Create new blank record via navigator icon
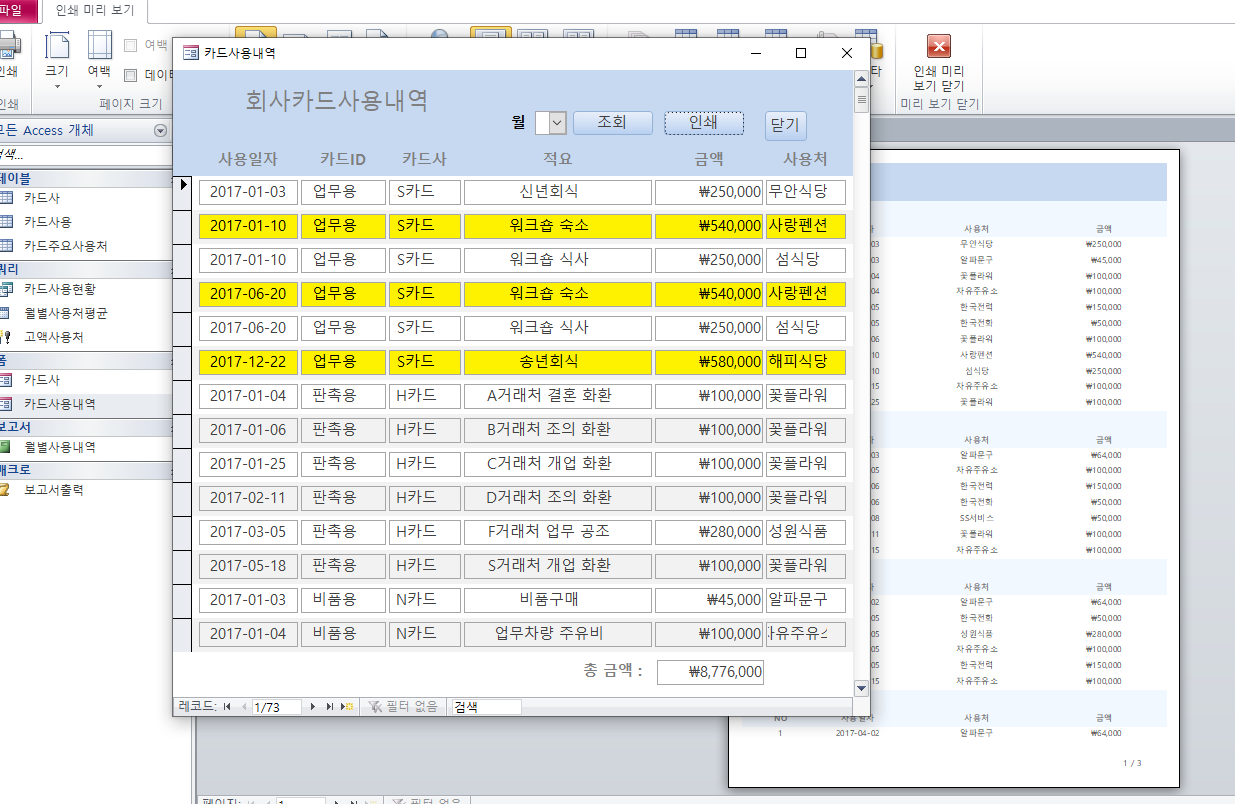1235x804 pixels. [x=348, y=707]
